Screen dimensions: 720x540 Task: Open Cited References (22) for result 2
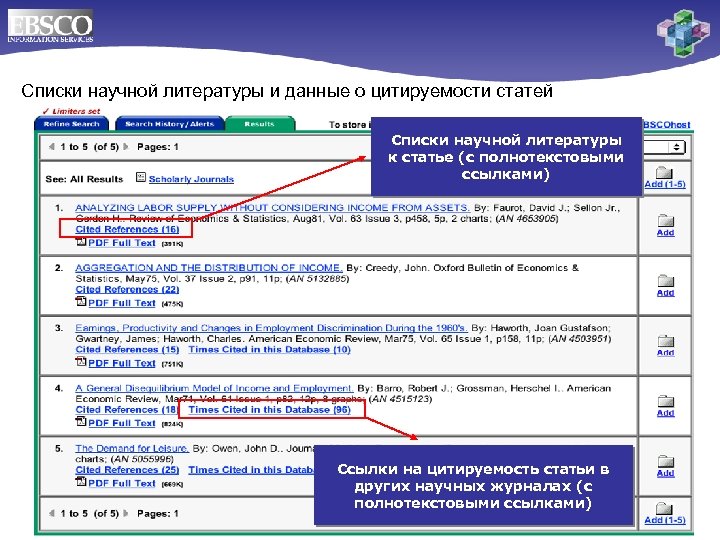[x=127, y=289]
